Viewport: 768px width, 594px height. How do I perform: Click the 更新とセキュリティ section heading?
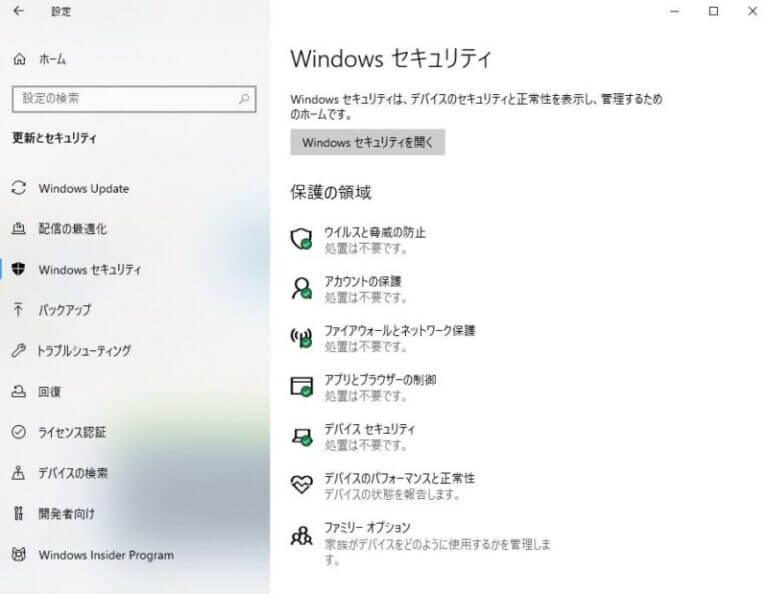coord(54,138)
